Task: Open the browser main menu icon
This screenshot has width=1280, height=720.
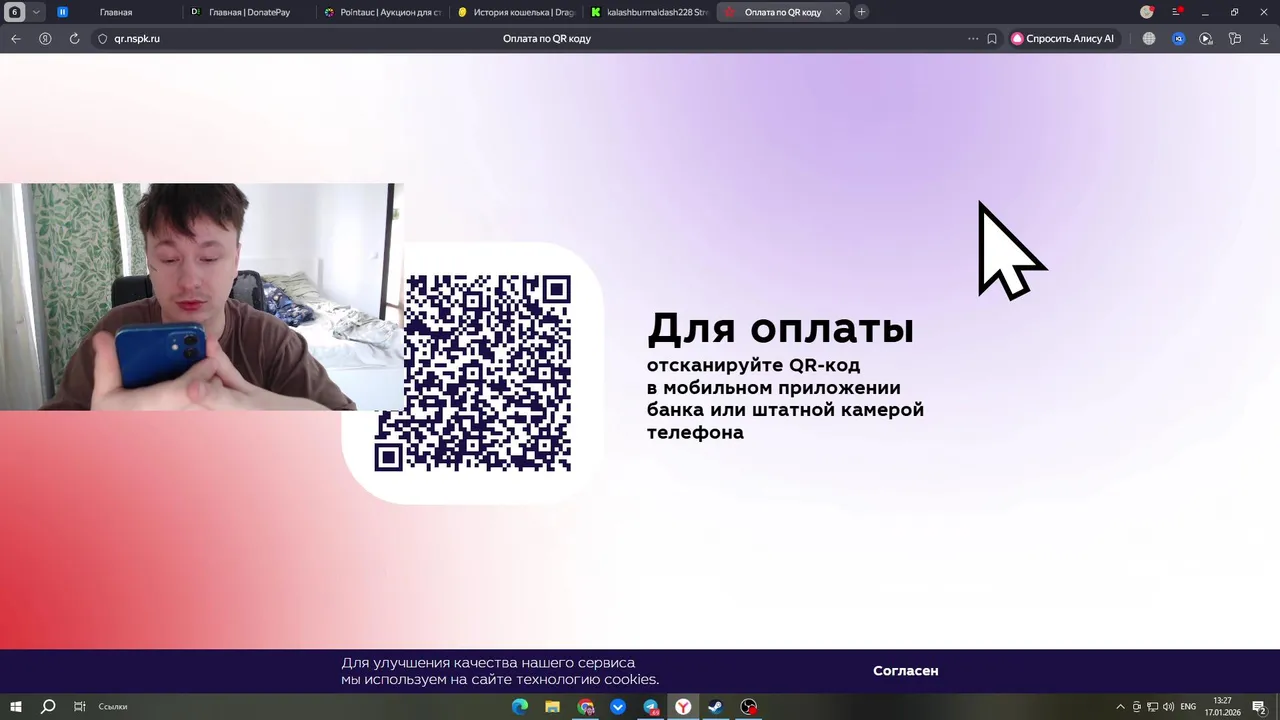Action: coord(1177,12)
